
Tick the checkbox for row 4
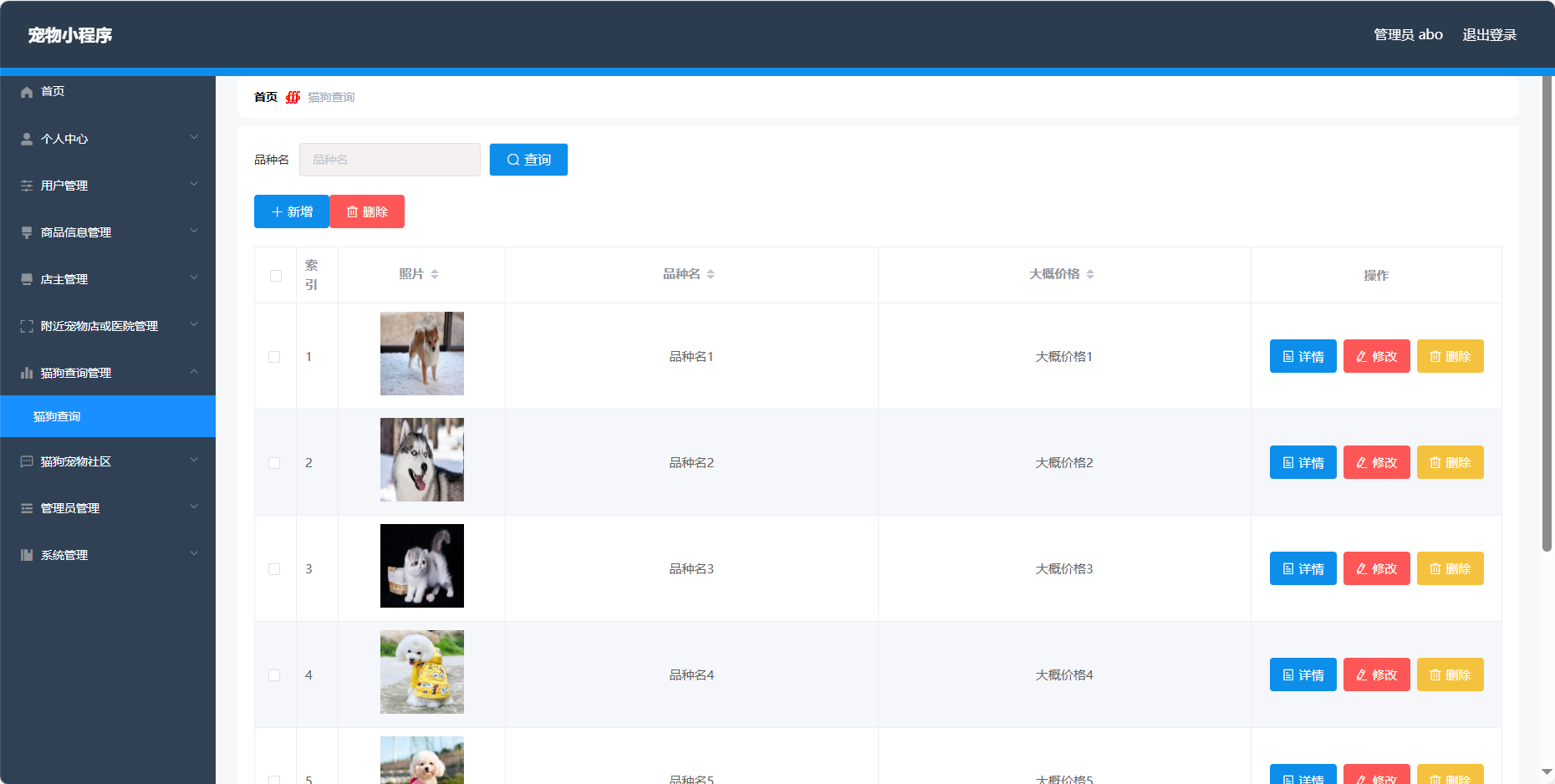(x=274, y=675)
